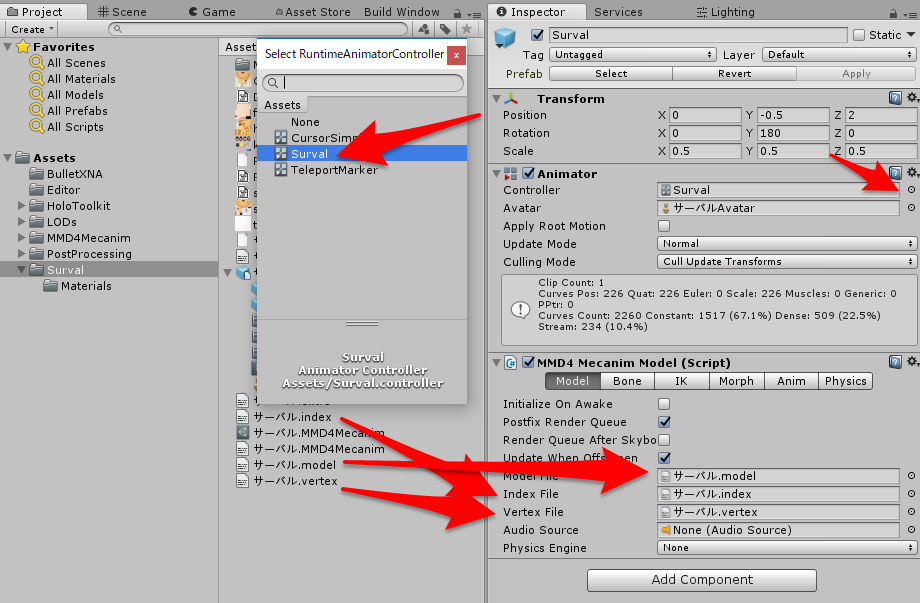Click the Add Component button

pos(702,580)
